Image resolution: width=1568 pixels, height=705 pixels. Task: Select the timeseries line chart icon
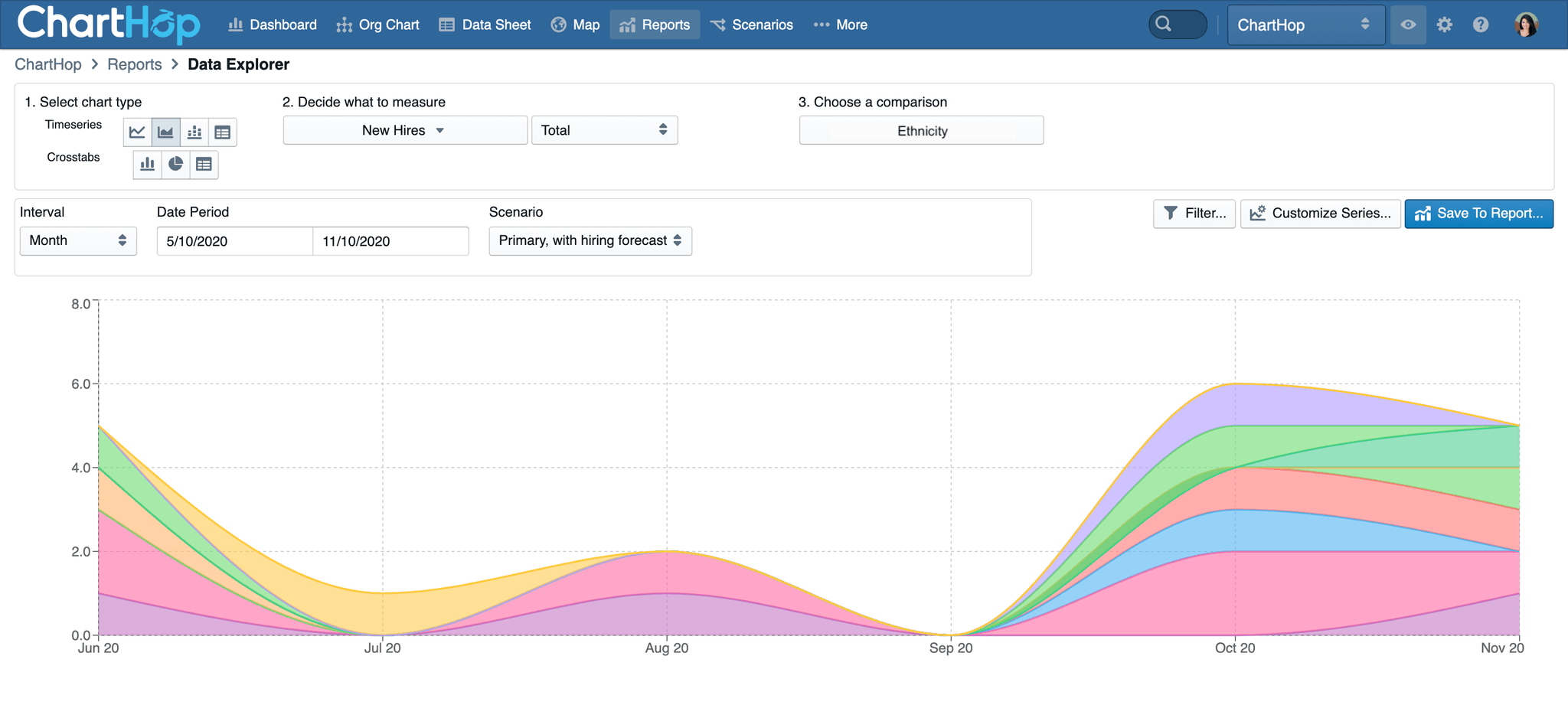[137, 132]
